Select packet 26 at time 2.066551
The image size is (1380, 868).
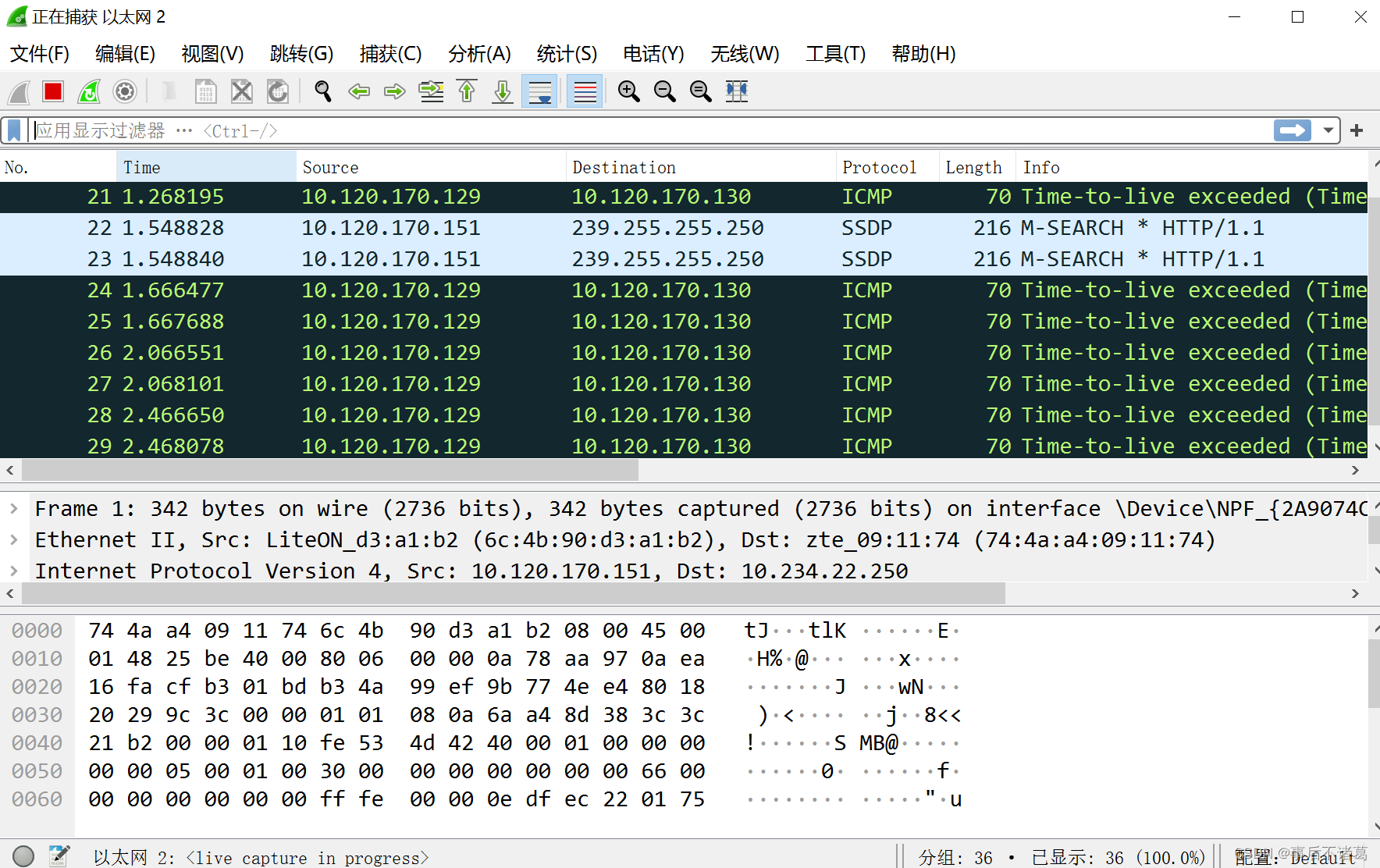pos(684,354)
